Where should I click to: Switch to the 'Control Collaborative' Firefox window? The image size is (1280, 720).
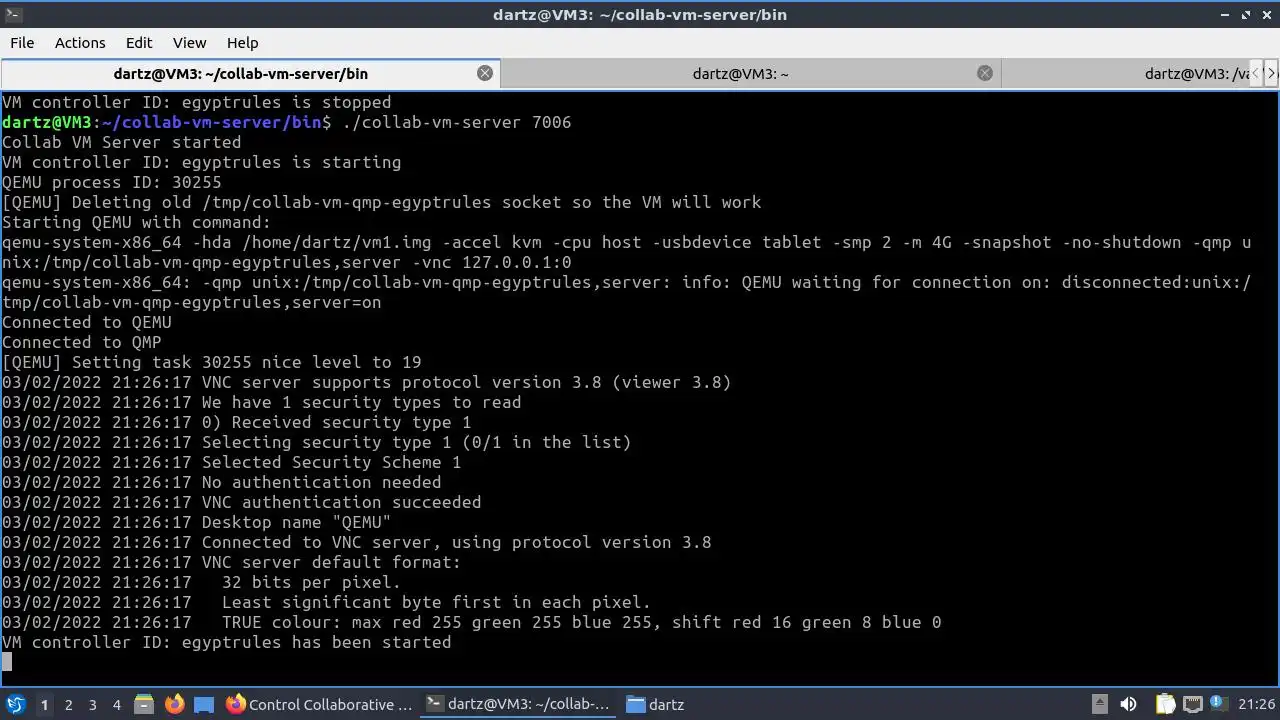point(319,705)
